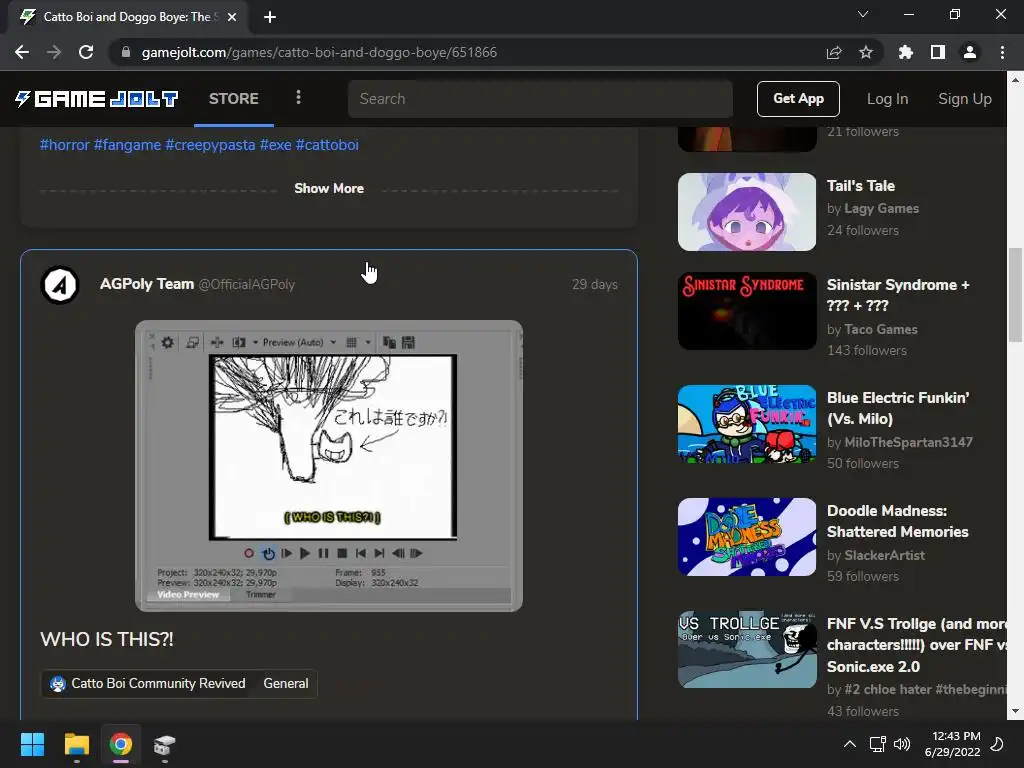Open volume control tray icon
The height and width of the screenshot is (768, 1024).
(902, 744)
